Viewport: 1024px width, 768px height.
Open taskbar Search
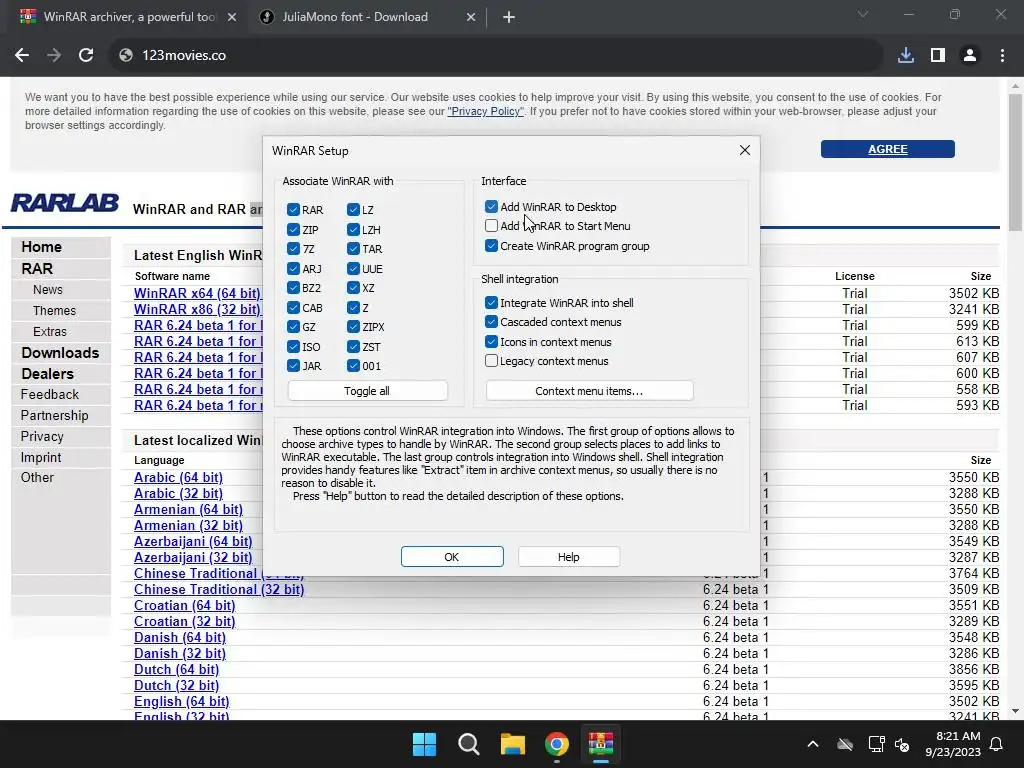(468, 744)
